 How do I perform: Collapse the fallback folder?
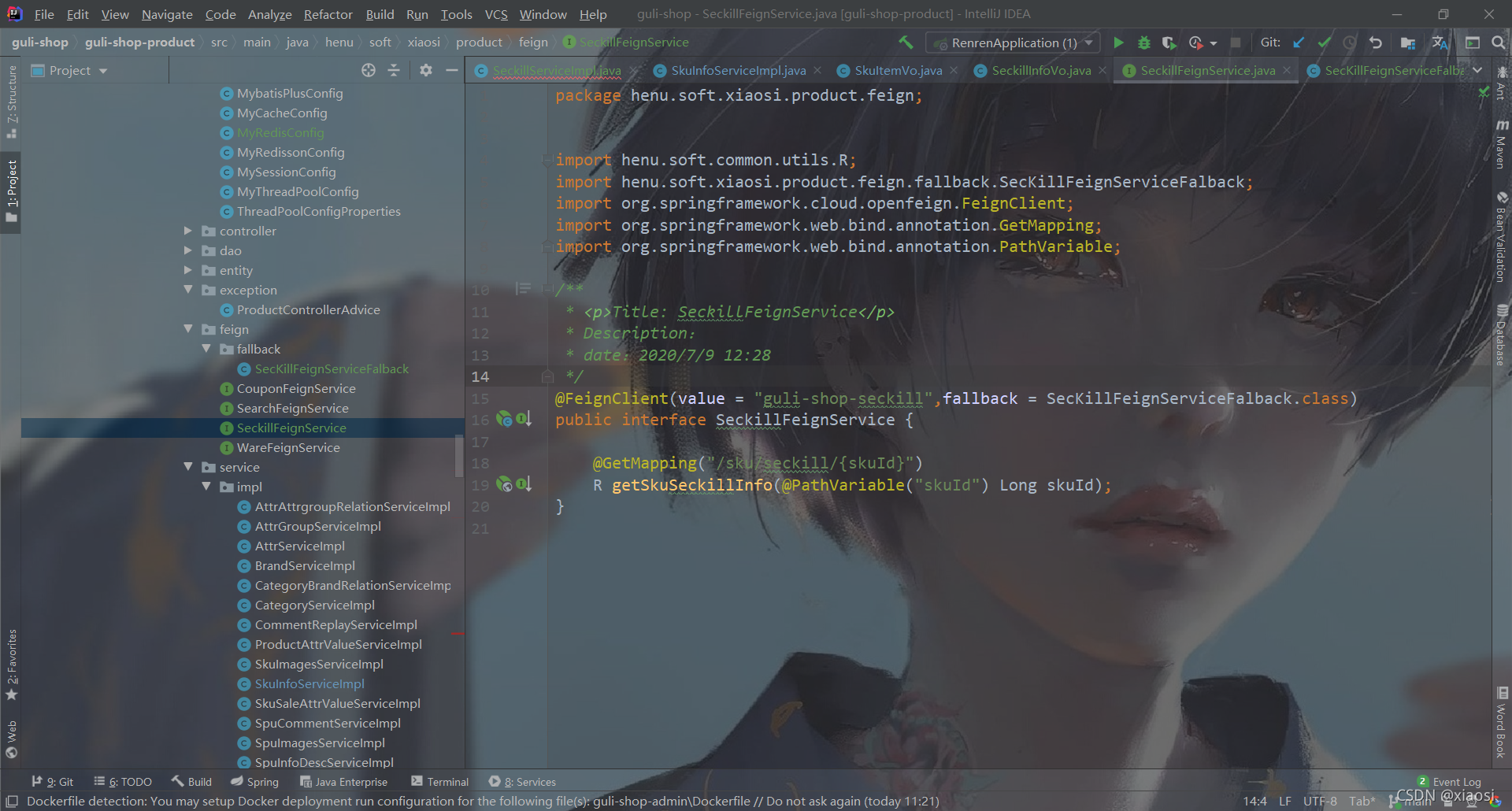[x=206, y=349]
